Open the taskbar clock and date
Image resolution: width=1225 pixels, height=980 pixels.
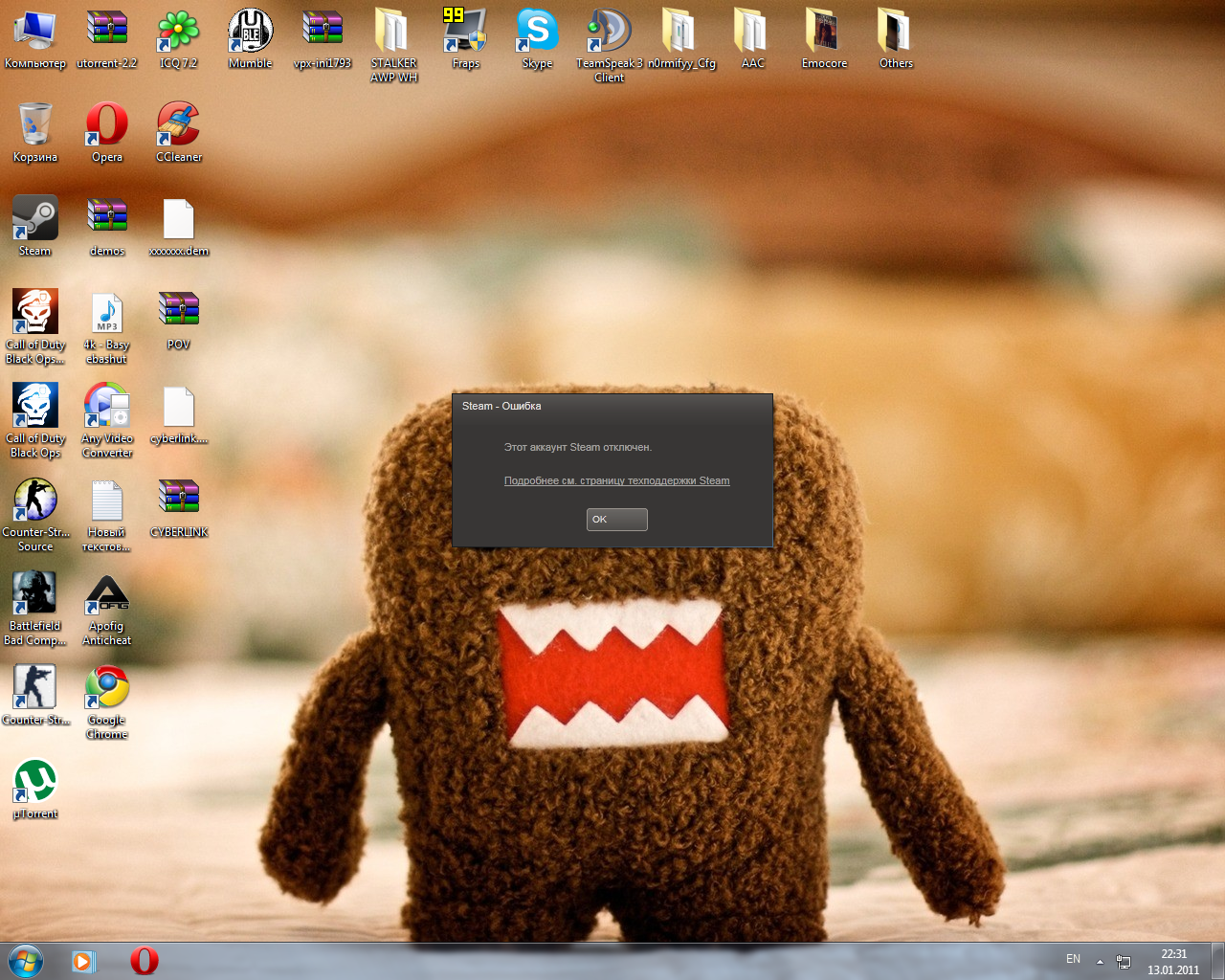pos(1173,962)
